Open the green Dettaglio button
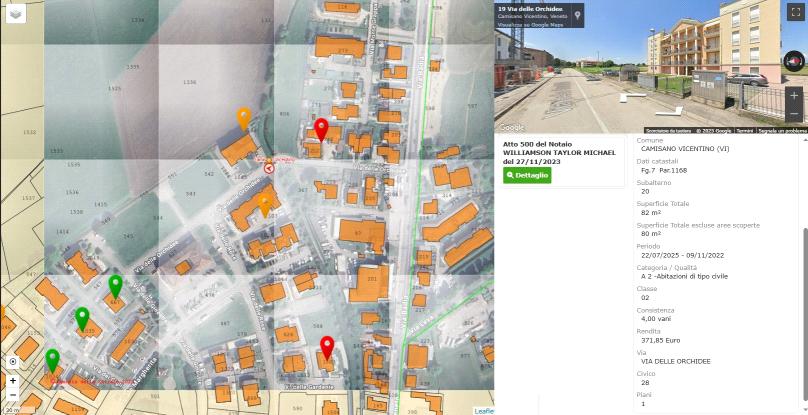Viewport: 808px width, 415px height. tap(527, 175)
